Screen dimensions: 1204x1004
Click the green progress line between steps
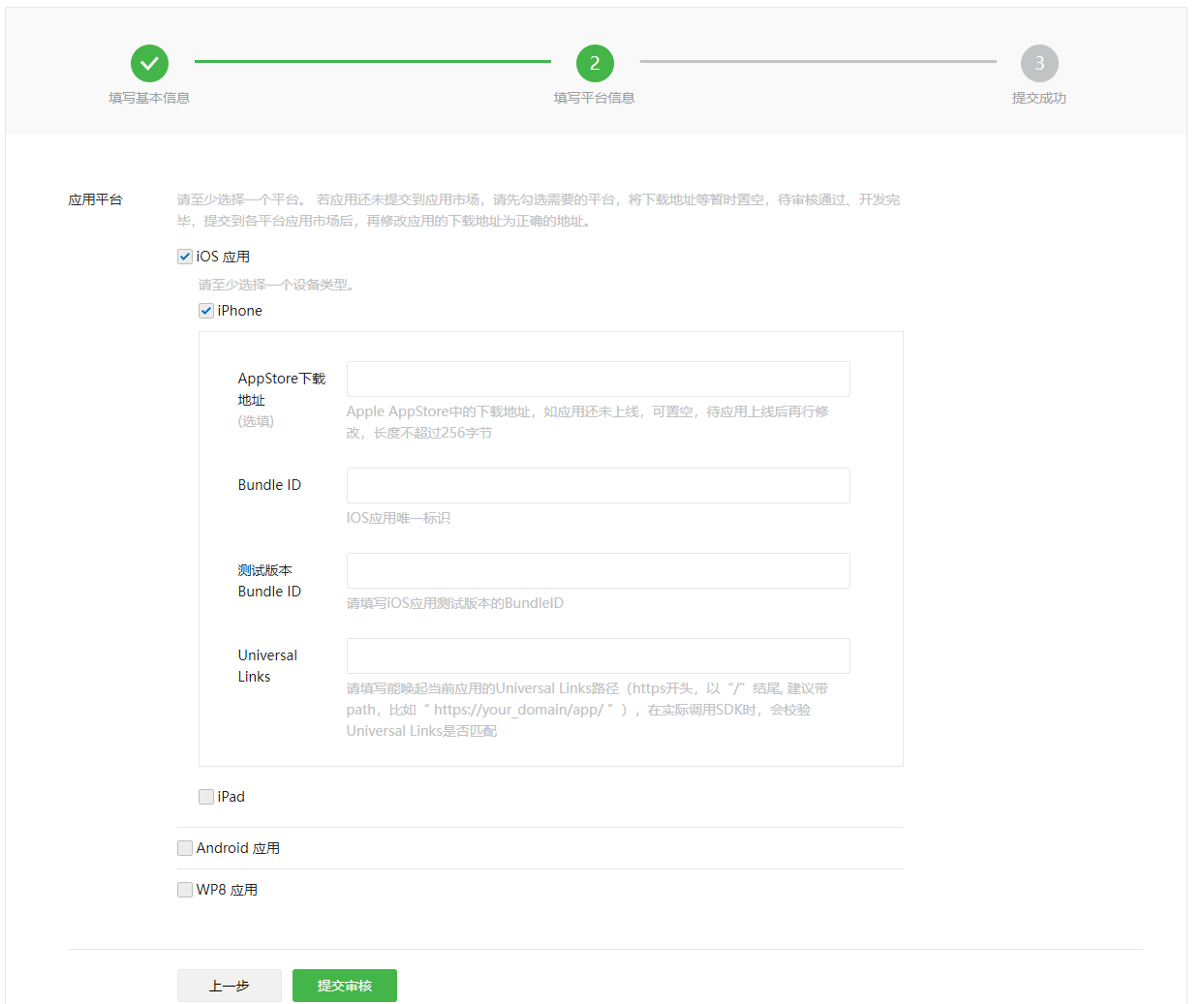click(373, 61)
